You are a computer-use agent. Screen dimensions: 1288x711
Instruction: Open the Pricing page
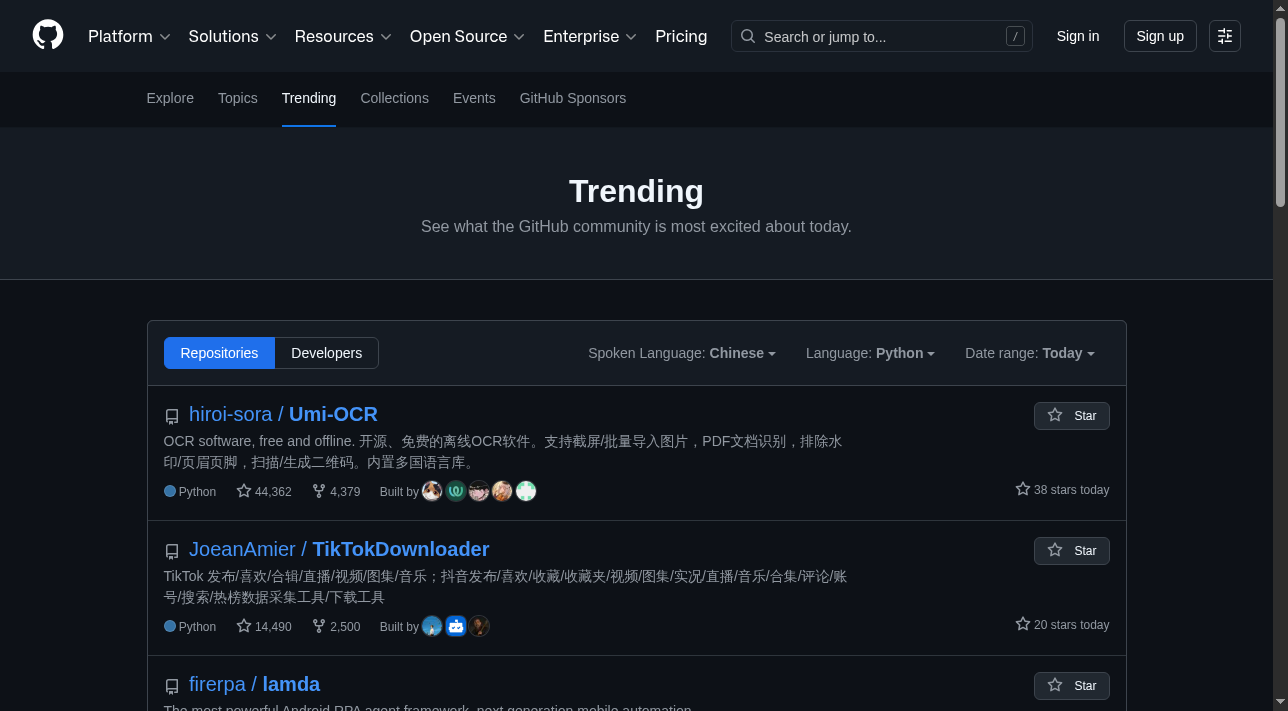pos(681,36)
